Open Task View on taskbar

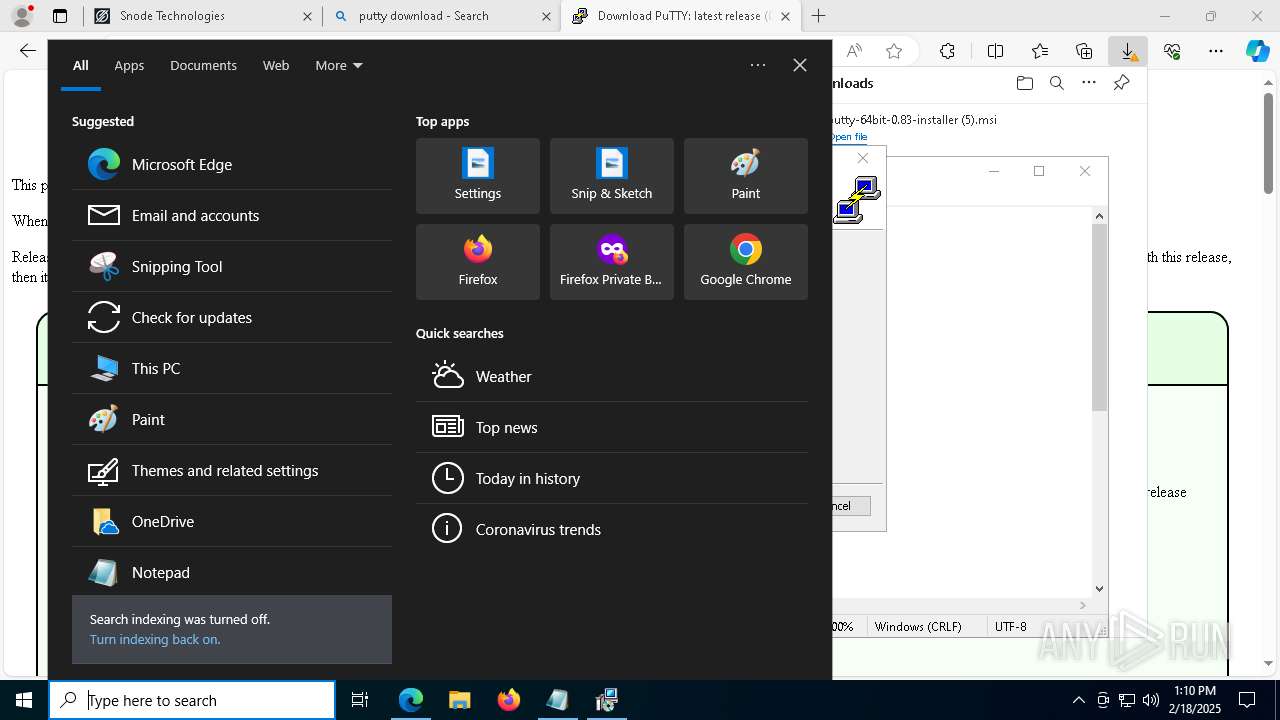coord(360,700)
